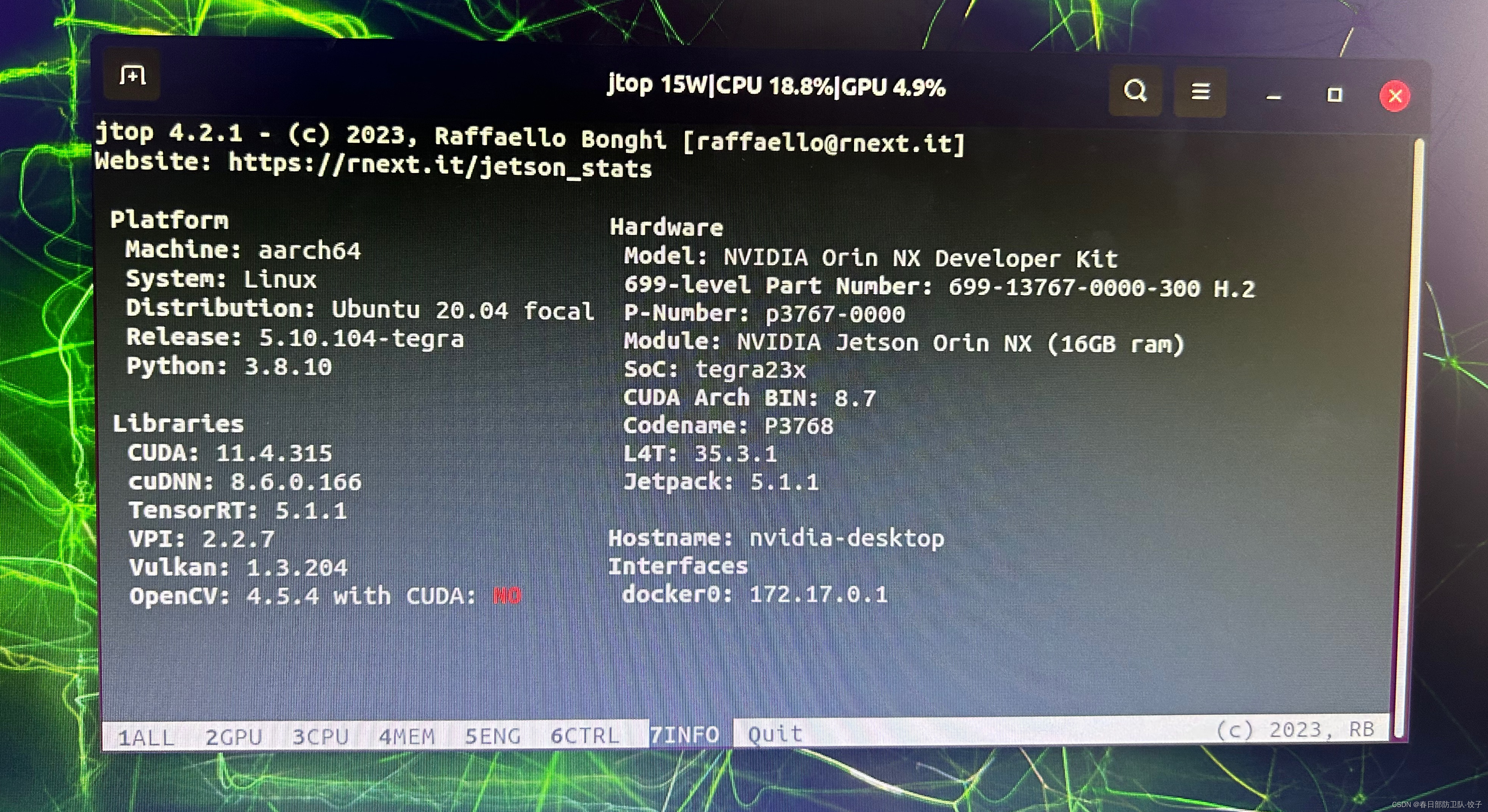Close the jtop terminal window
Image resolution: width=1488 pixels, height=812 pixels.
pos(1394,96)
